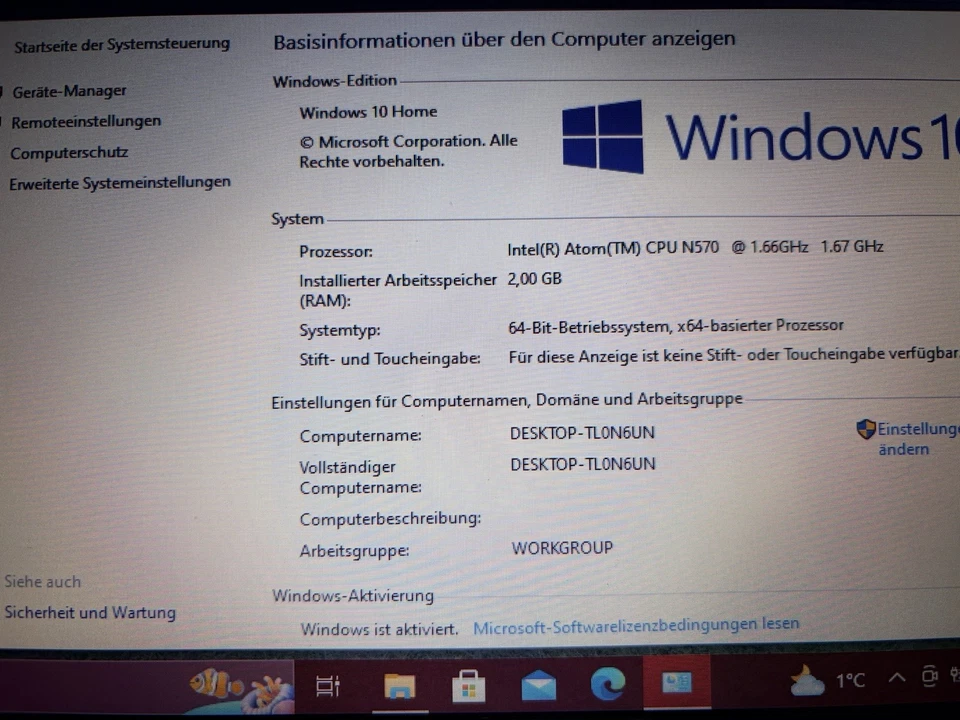Open Erweiterte Systemeinstellungen
The image size is (960, 720).
[120, 183]
